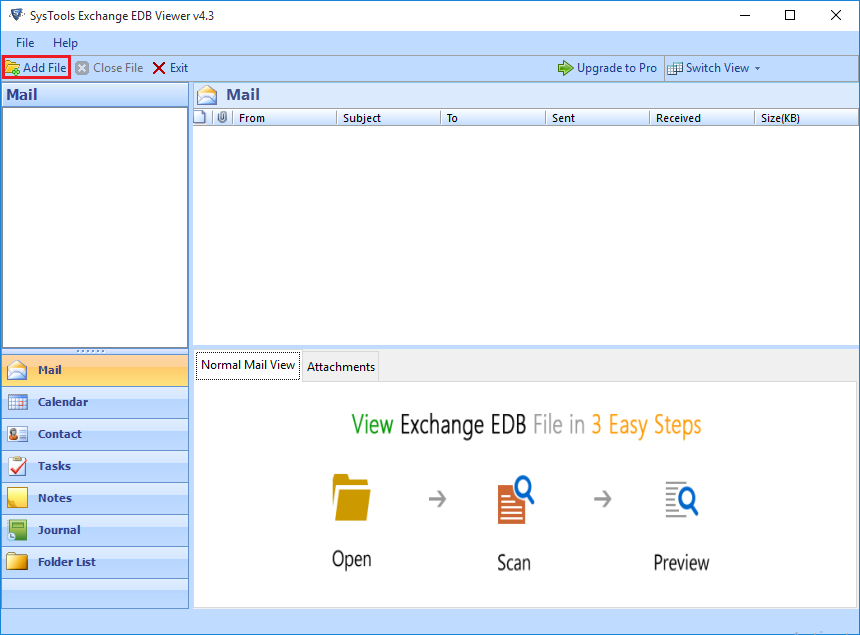Click the envelope icon in Mail header
This screenshot has width=860, height=635.
(x=207, y=95)
